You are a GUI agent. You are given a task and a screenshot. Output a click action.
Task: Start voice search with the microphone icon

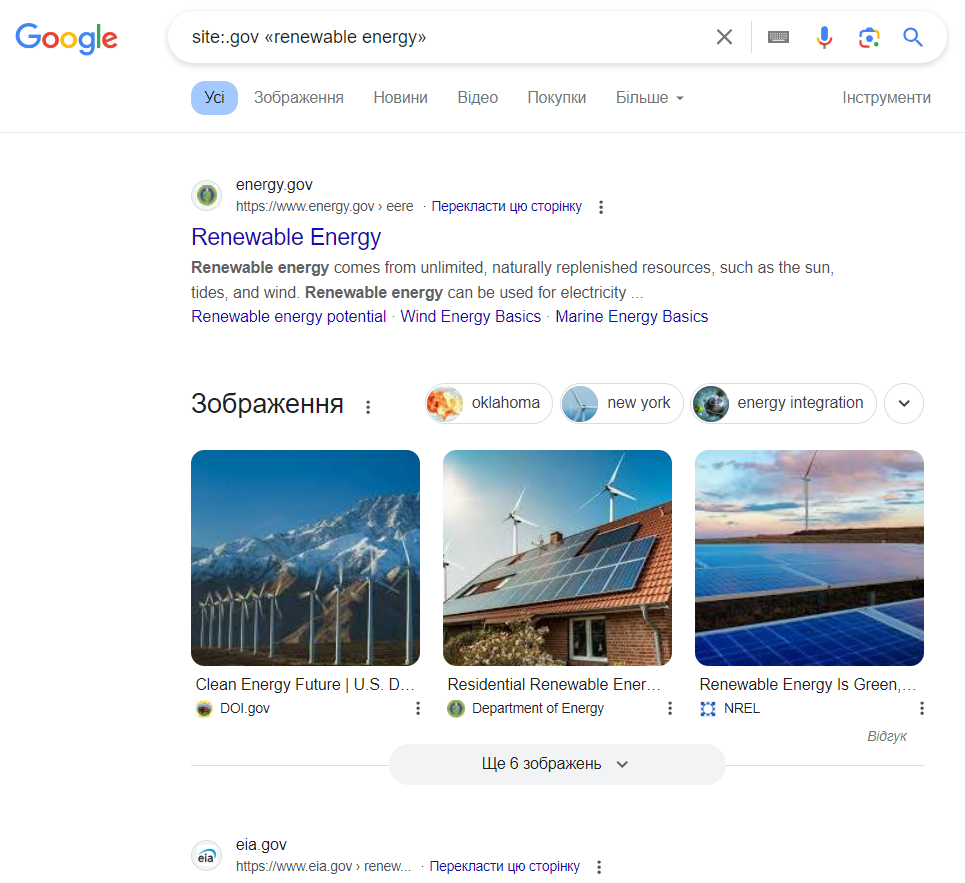coord(823,36)
